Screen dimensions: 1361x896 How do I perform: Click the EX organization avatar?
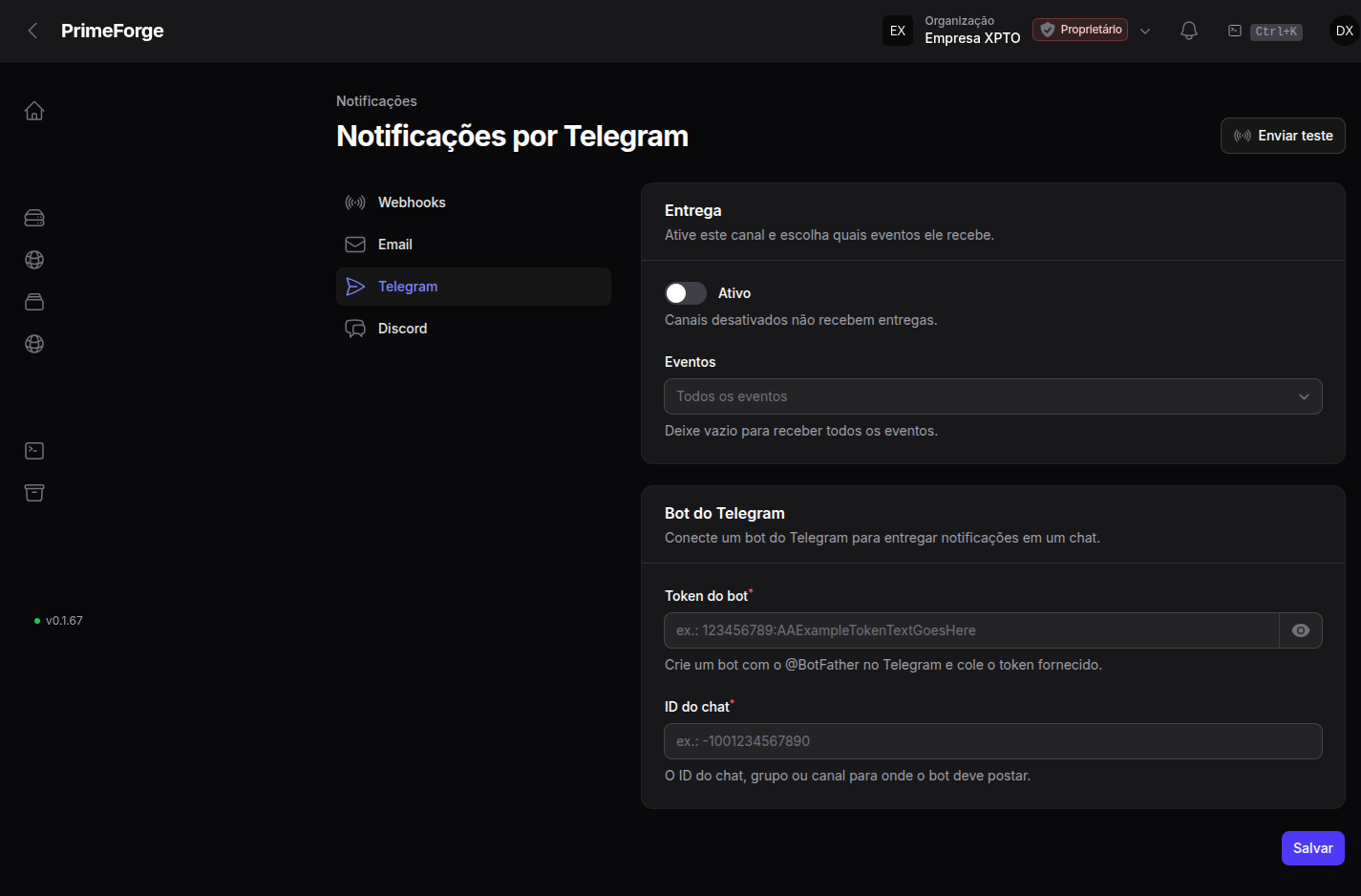(x=898, y=31)
